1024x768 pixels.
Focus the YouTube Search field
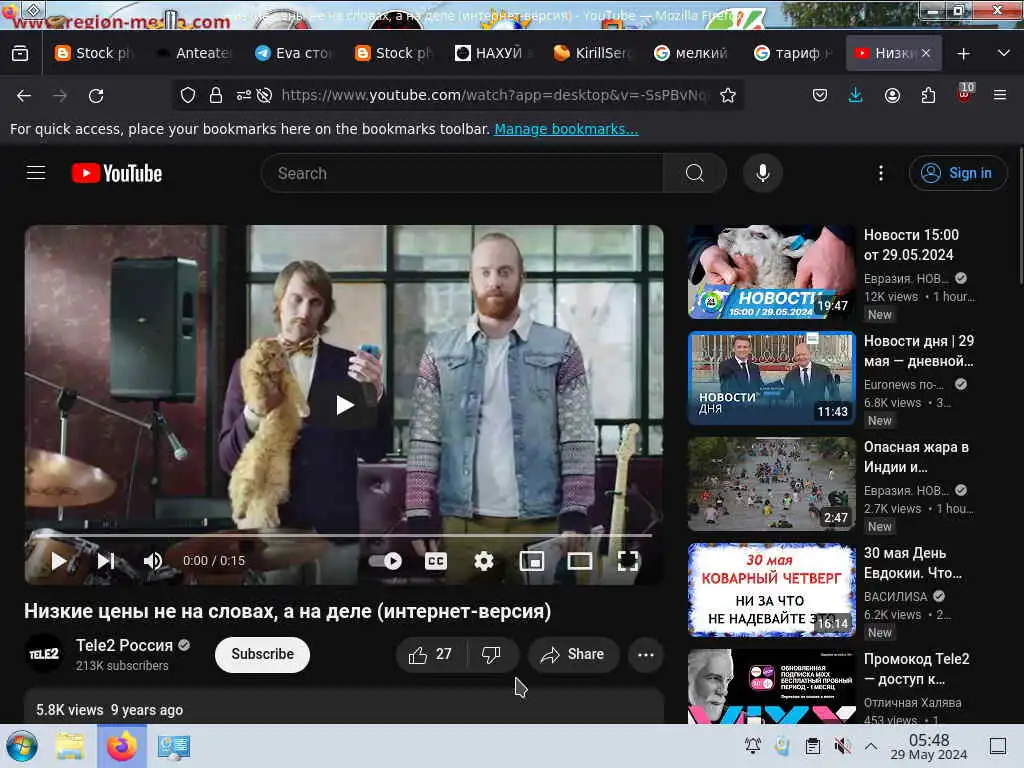(x=462, y=173)
